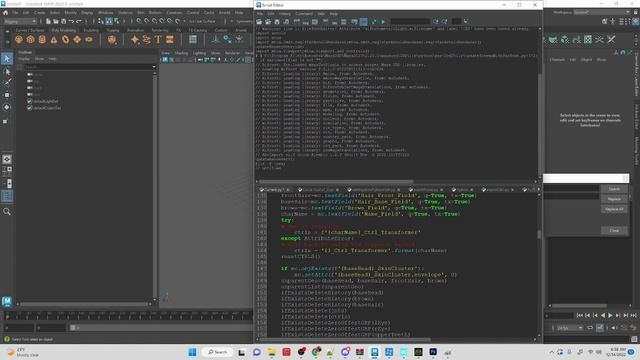The width and height of the screenshot is (640, 360).
Task: Click the save scene icon in status line
Action: pos(64,21)
